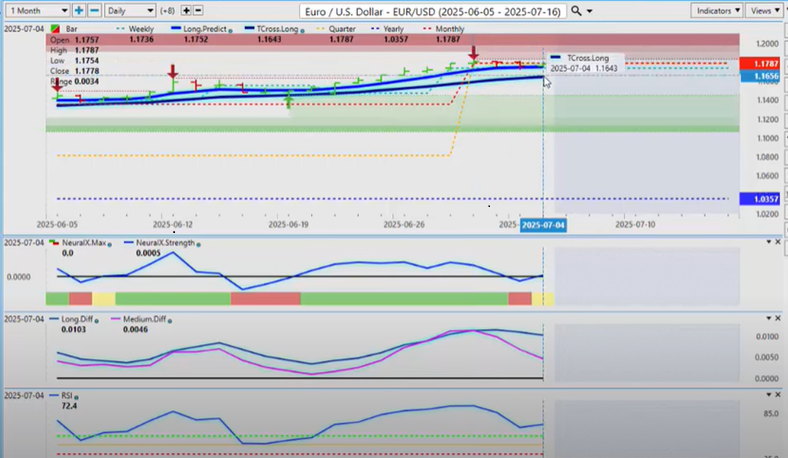Open the Views menu
The height and width of the screenshot is (458, 788).
click(765, 11)
